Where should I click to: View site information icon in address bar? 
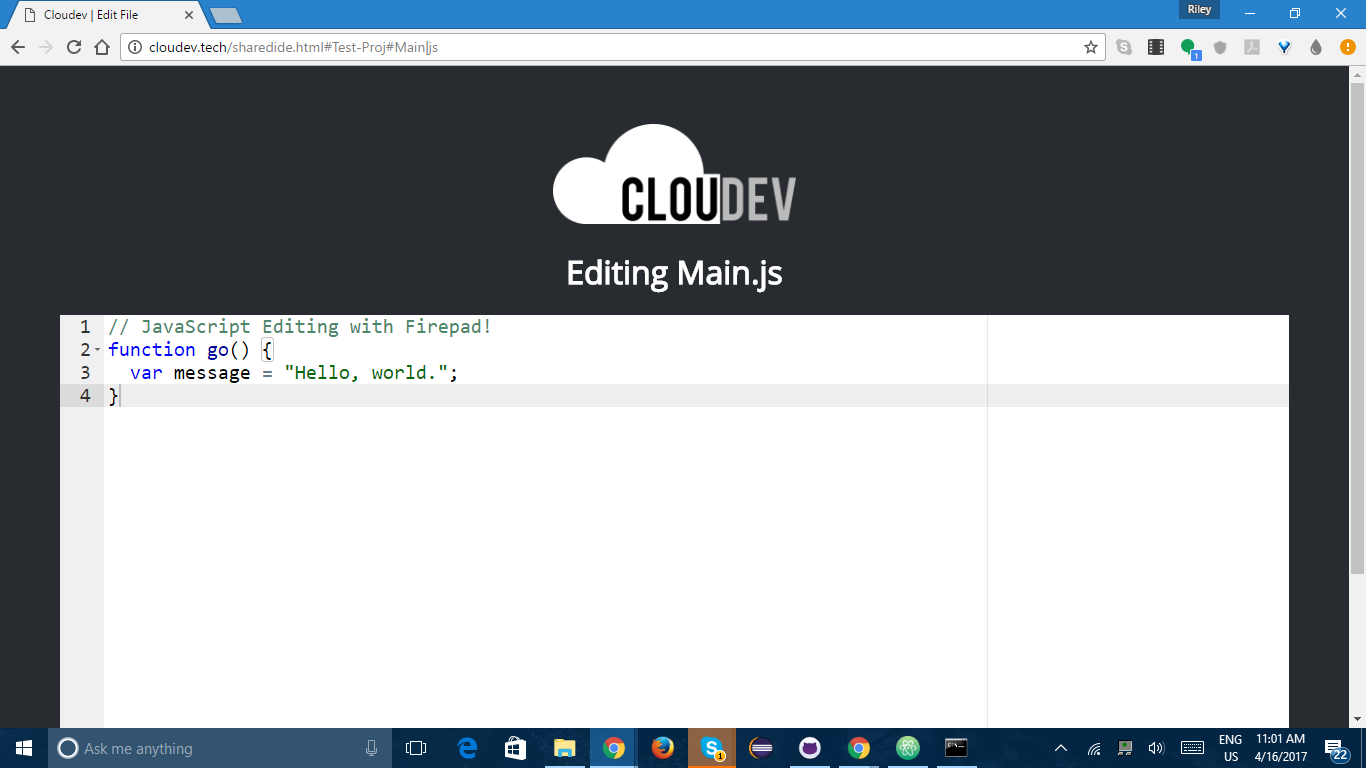coord(136,47)
